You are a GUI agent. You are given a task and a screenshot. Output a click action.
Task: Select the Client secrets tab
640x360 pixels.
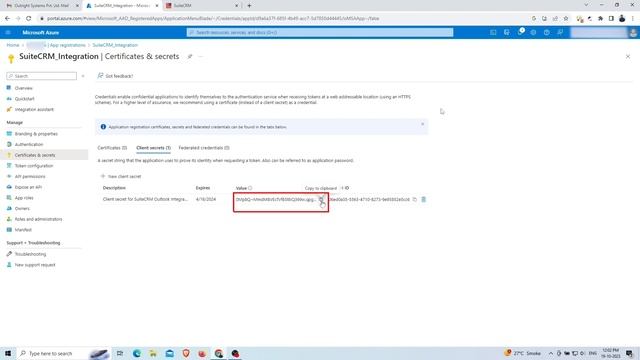[153, 148]
